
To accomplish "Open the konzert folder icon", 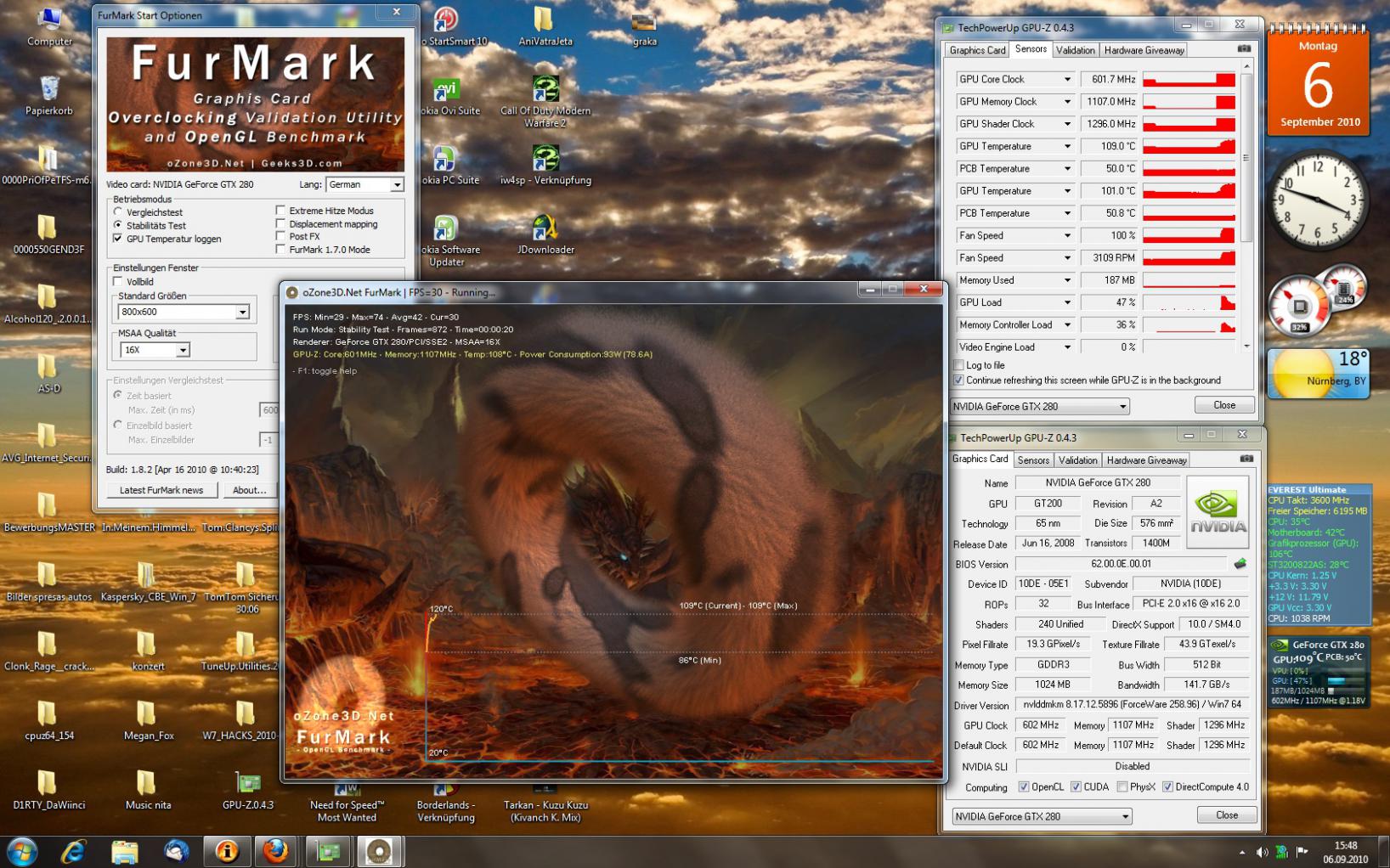I will point(148,651).
